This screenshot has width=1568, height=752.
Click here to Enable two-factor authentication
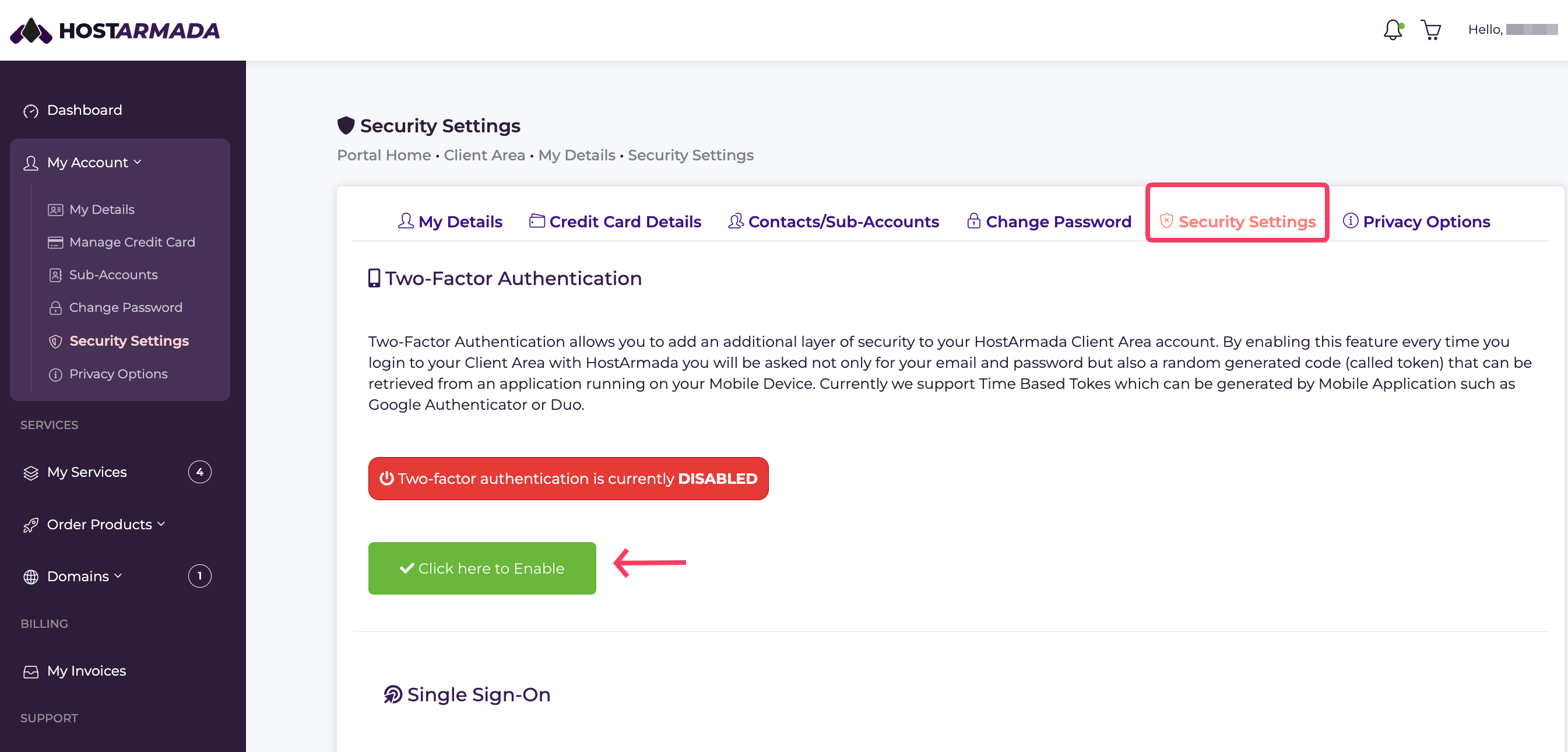tap(482, 568)
